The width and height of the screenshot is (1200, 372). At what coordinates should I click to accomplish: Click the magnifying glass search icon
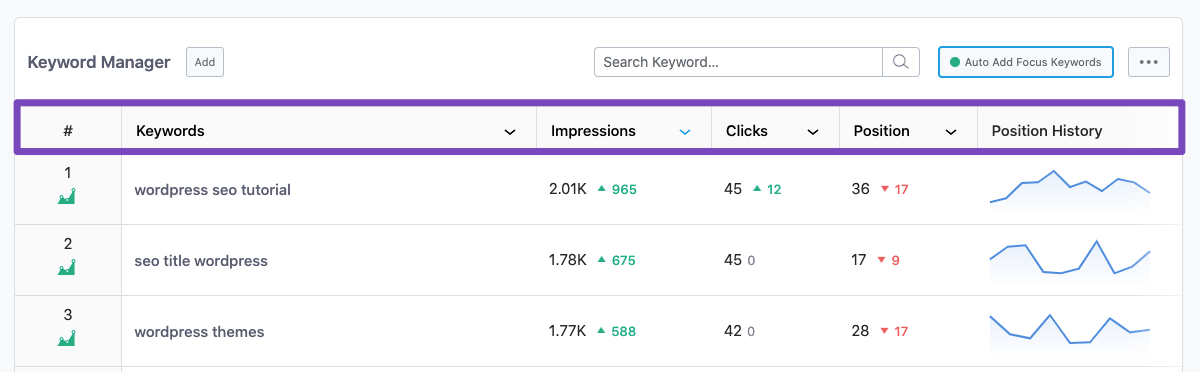click(900, 62)
